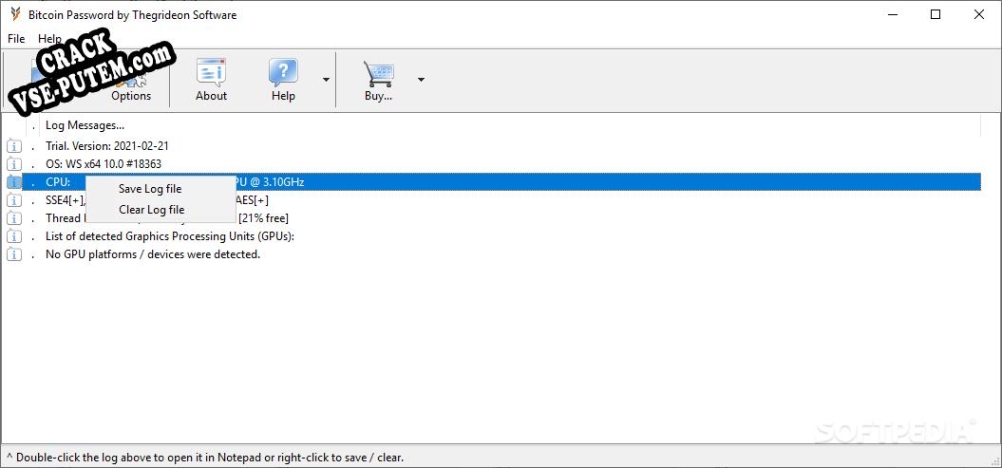Select the OS: WS x64 10.0 log row
This screenshot has width=1002, height=468.
tap(502, 164)
